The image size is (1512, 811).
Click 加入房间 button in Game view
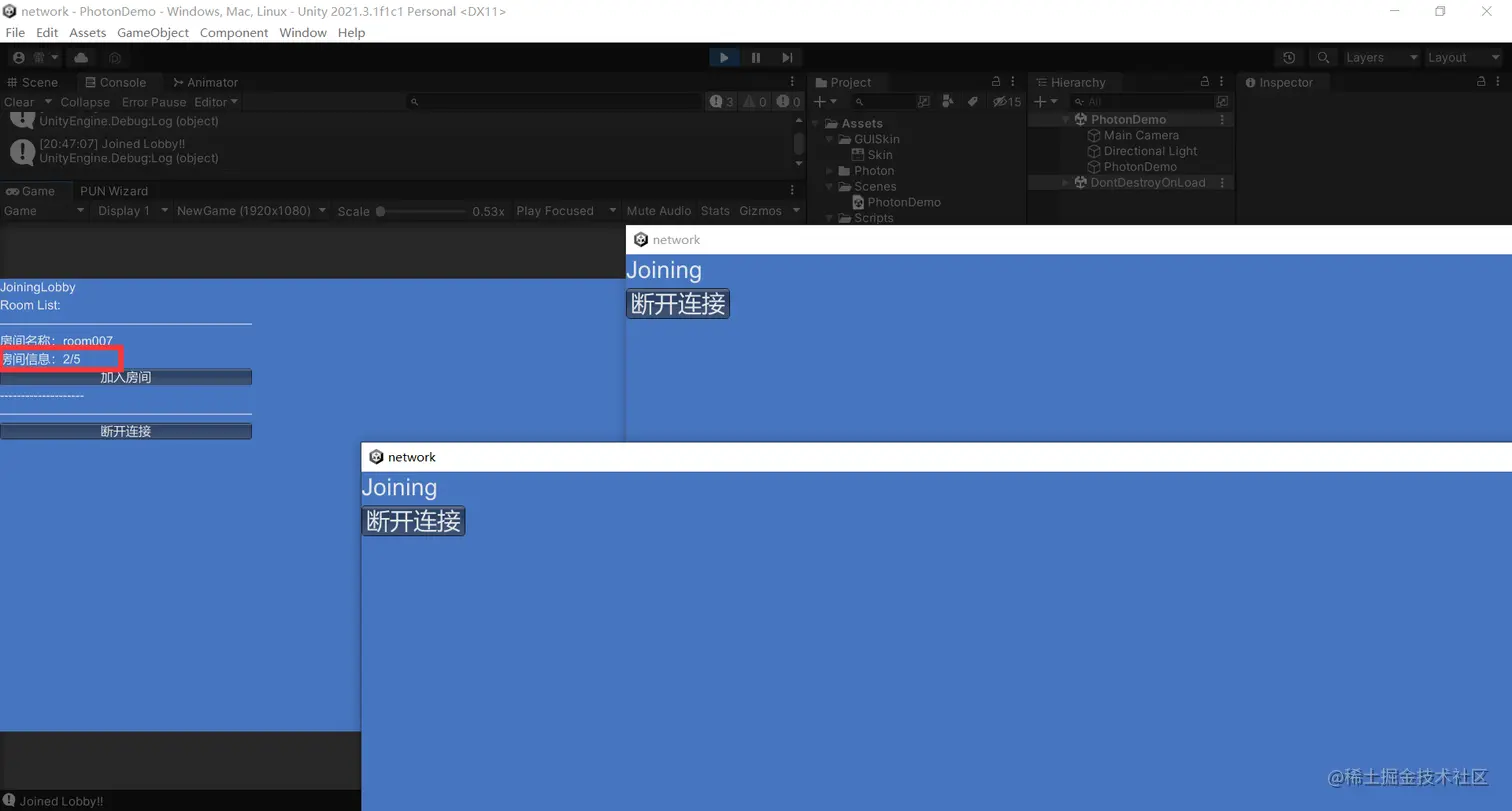(126, 377)
